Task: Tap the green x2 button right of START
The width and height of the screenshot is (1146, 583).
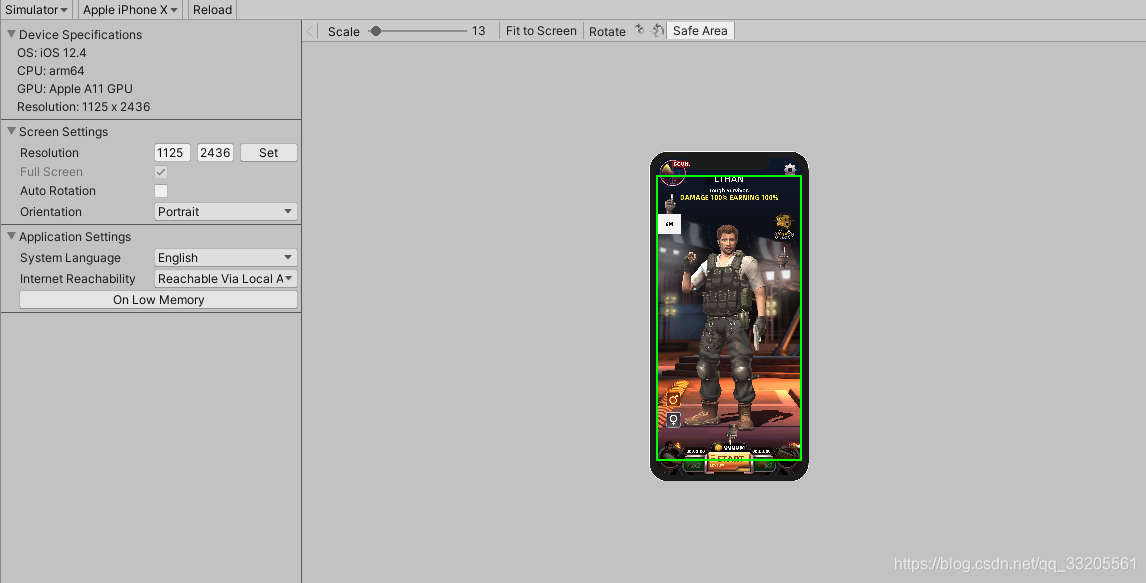Action: (766, 465)
